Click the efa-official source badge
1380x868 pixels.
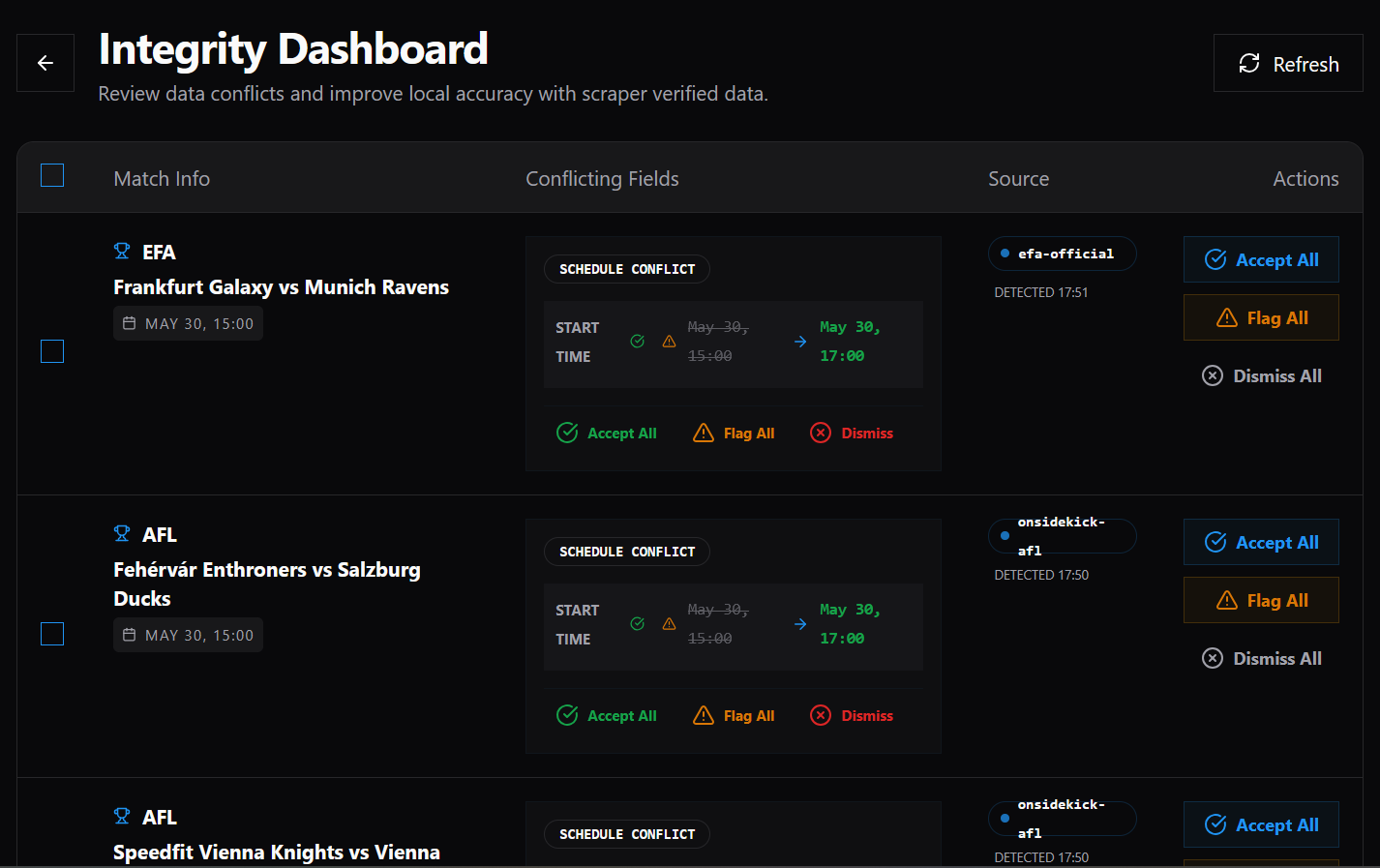[1062, 254]
